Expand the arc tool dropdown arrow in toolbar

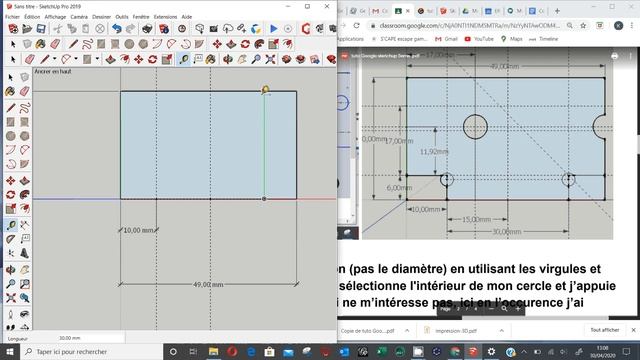coord(76,59)
